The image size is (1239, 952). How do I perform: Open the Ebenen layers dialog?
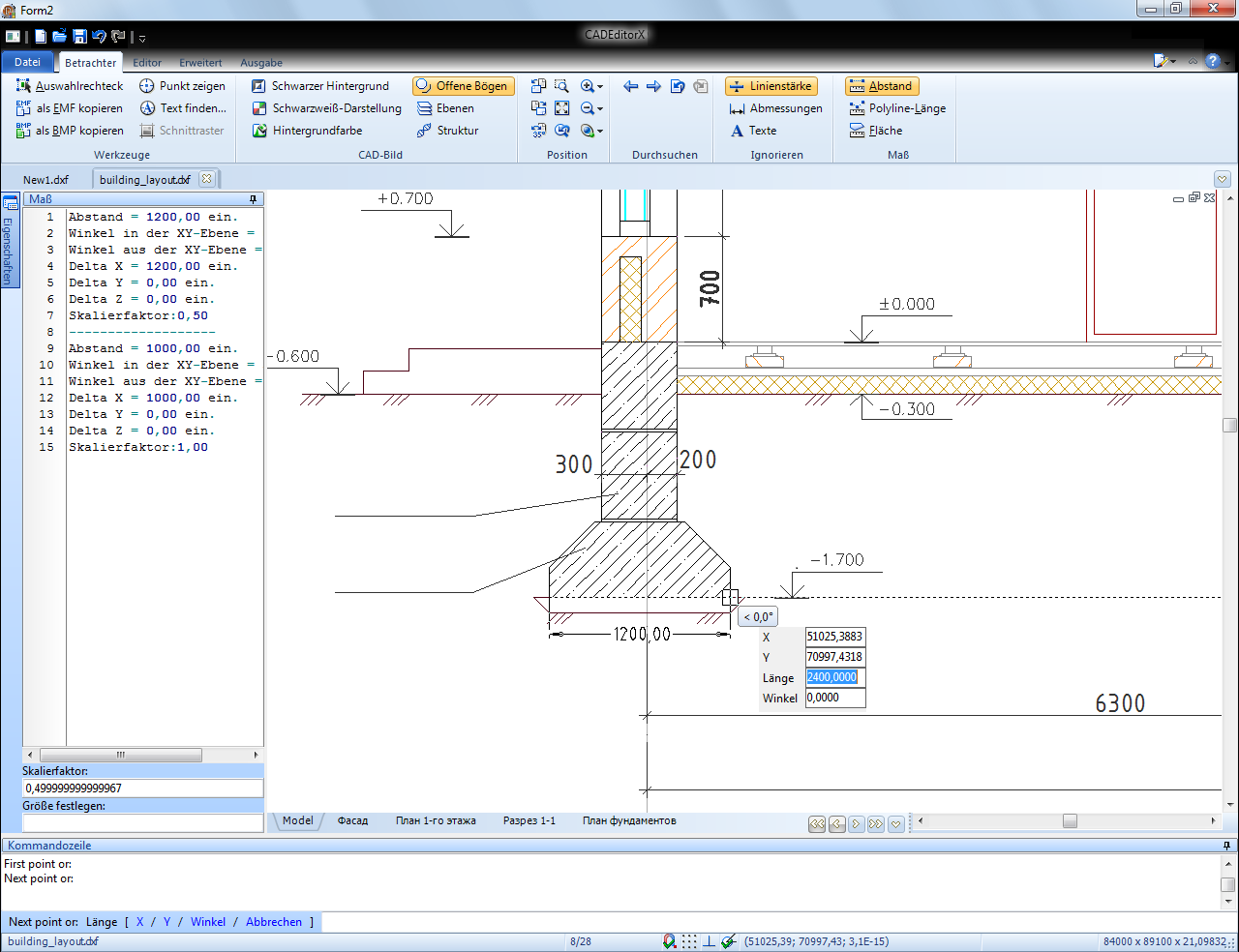point(445,108)
